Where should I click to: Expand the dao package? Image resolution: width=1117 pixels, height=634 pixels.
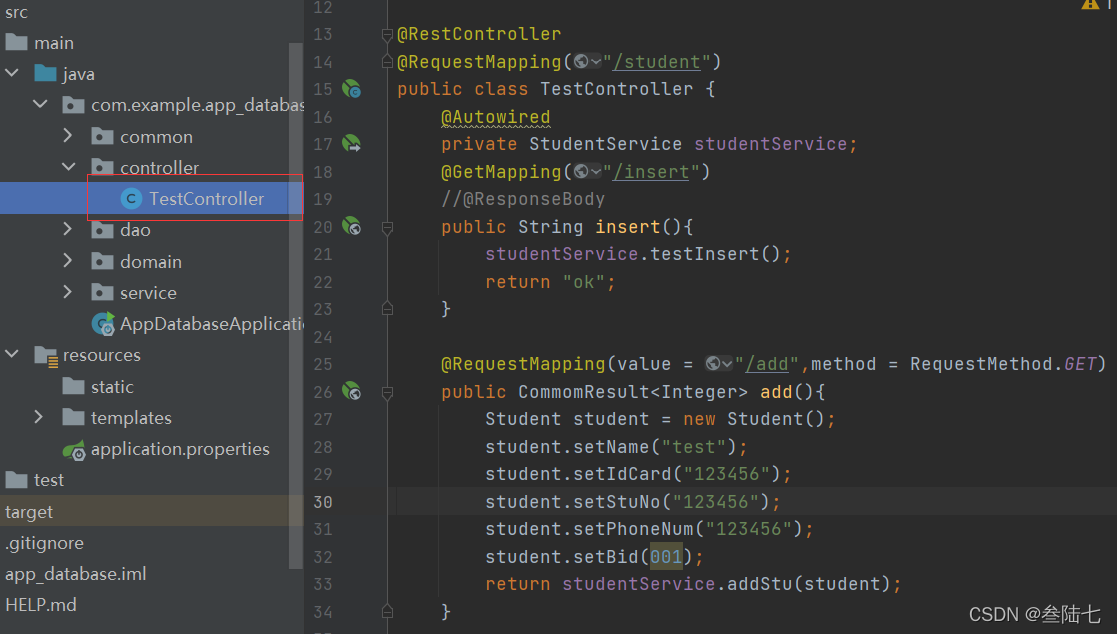click(x=68, y=229)
